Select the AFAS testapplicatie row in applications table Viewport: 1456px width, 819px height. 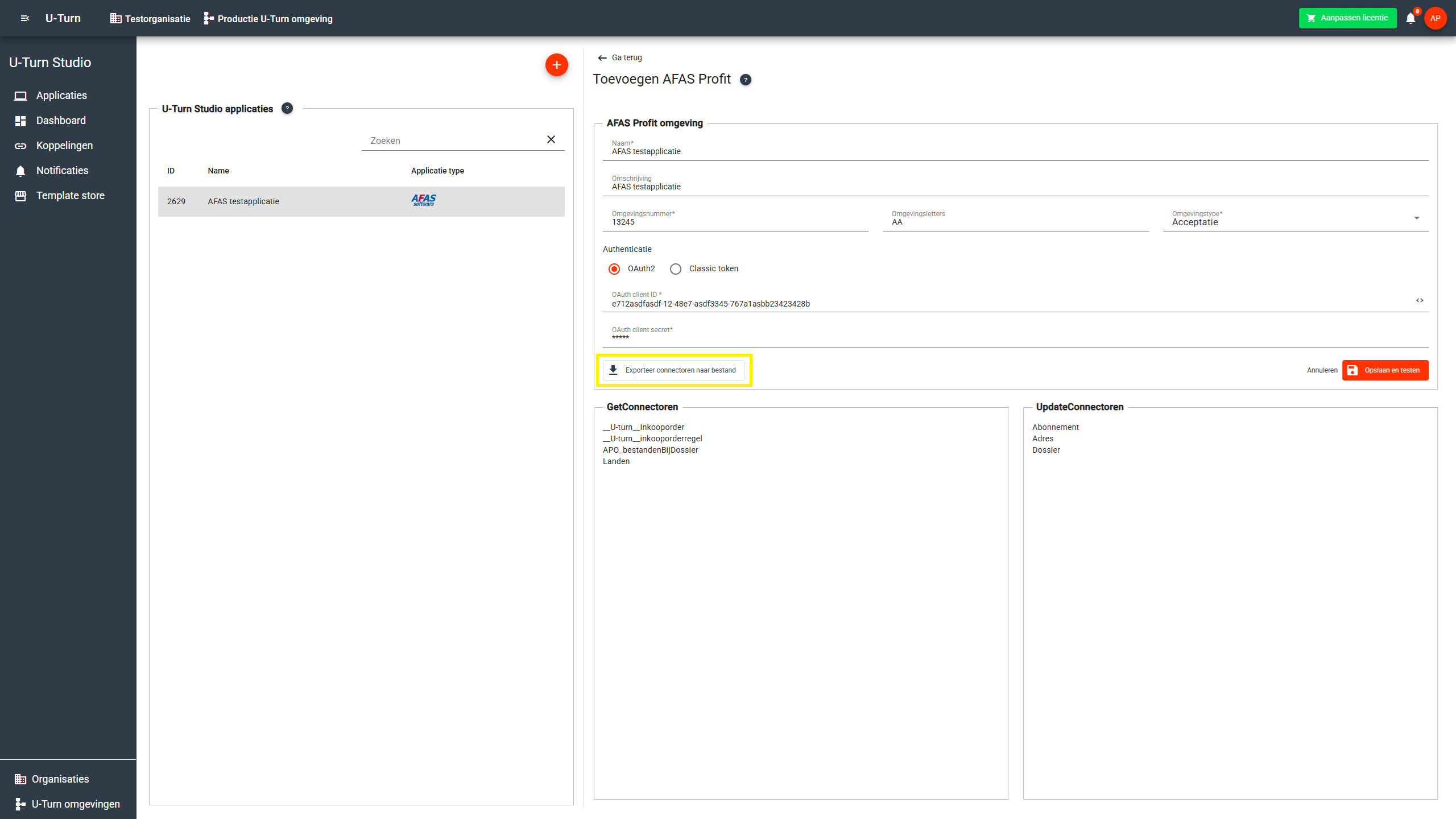pos(361,201)
